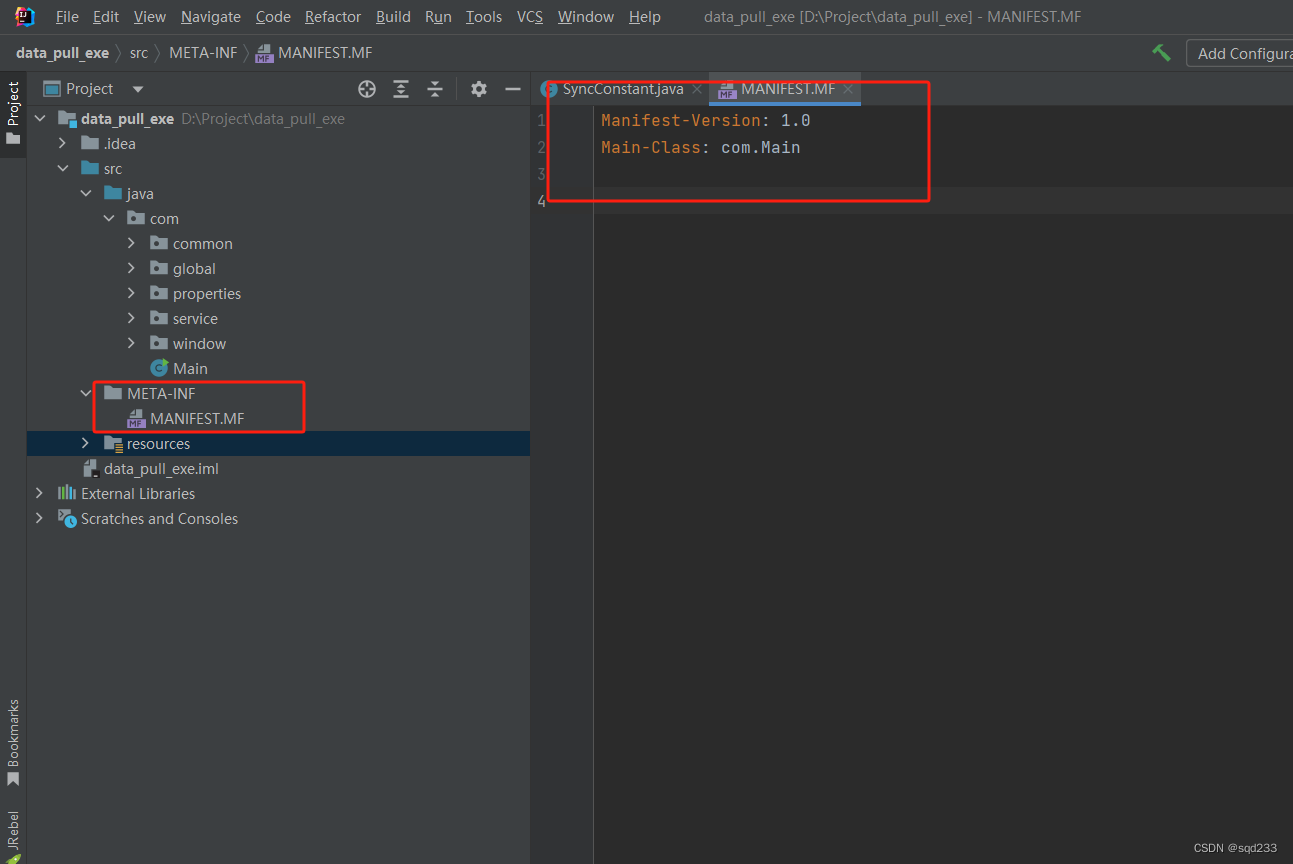Open the Build menu

click(x=393, y=16)
